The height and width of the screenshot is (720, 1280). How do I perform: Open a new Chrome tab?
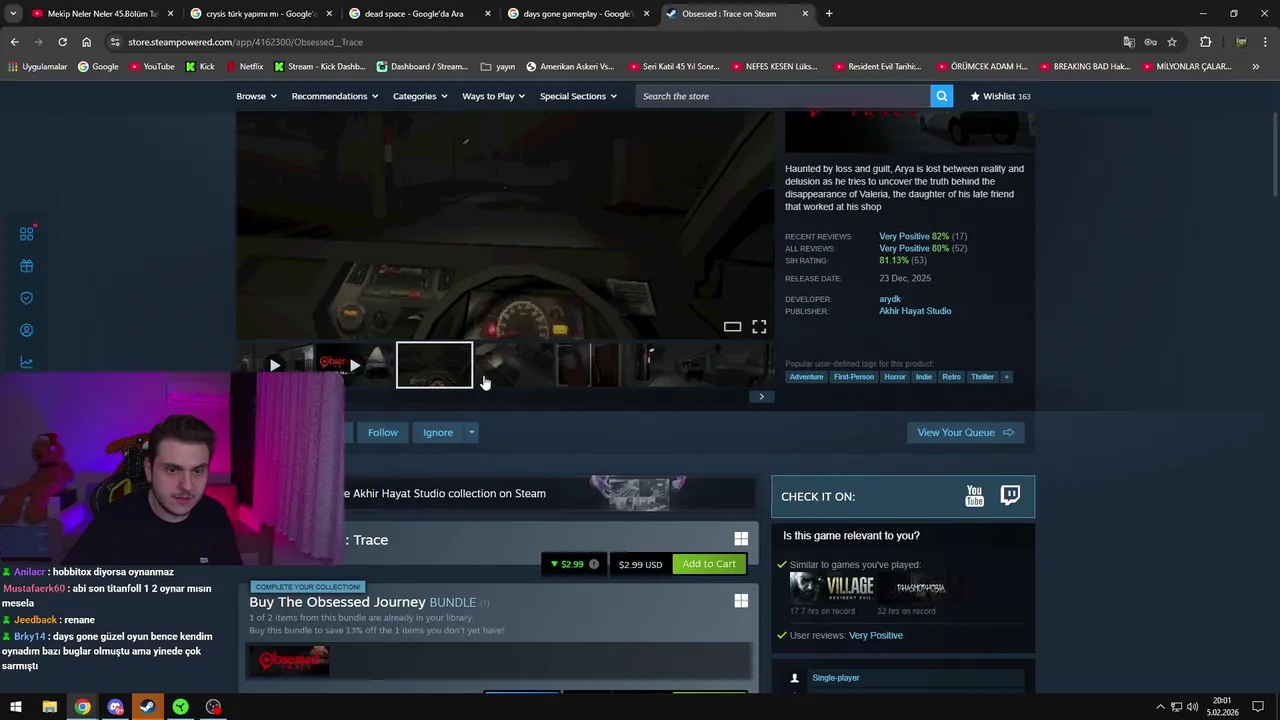tap(829, 14)
